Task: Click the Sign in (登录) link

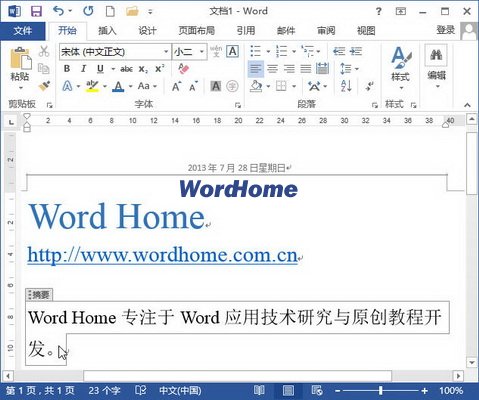Action: (x=445, y=30)
